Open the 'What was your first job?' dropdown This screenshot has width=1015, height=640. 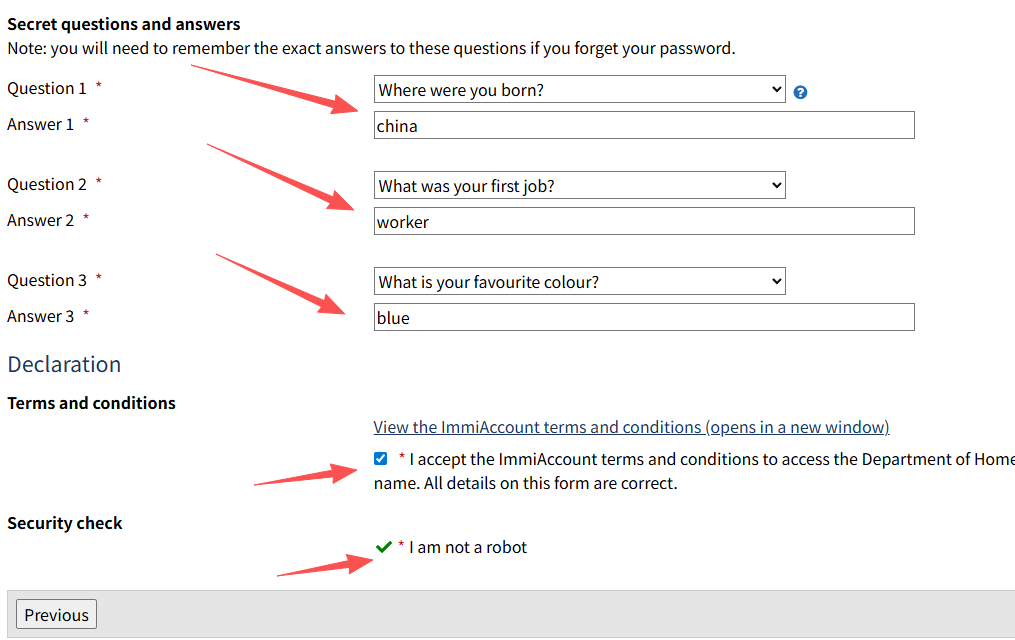click(x=579, y=185)
